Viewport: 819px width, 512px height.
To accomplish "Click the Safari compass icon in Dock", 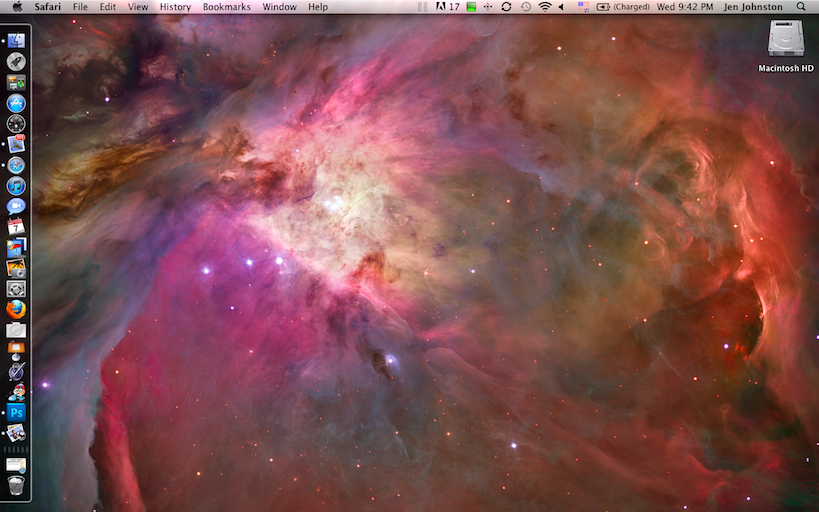I will click(x=16, y=165).
